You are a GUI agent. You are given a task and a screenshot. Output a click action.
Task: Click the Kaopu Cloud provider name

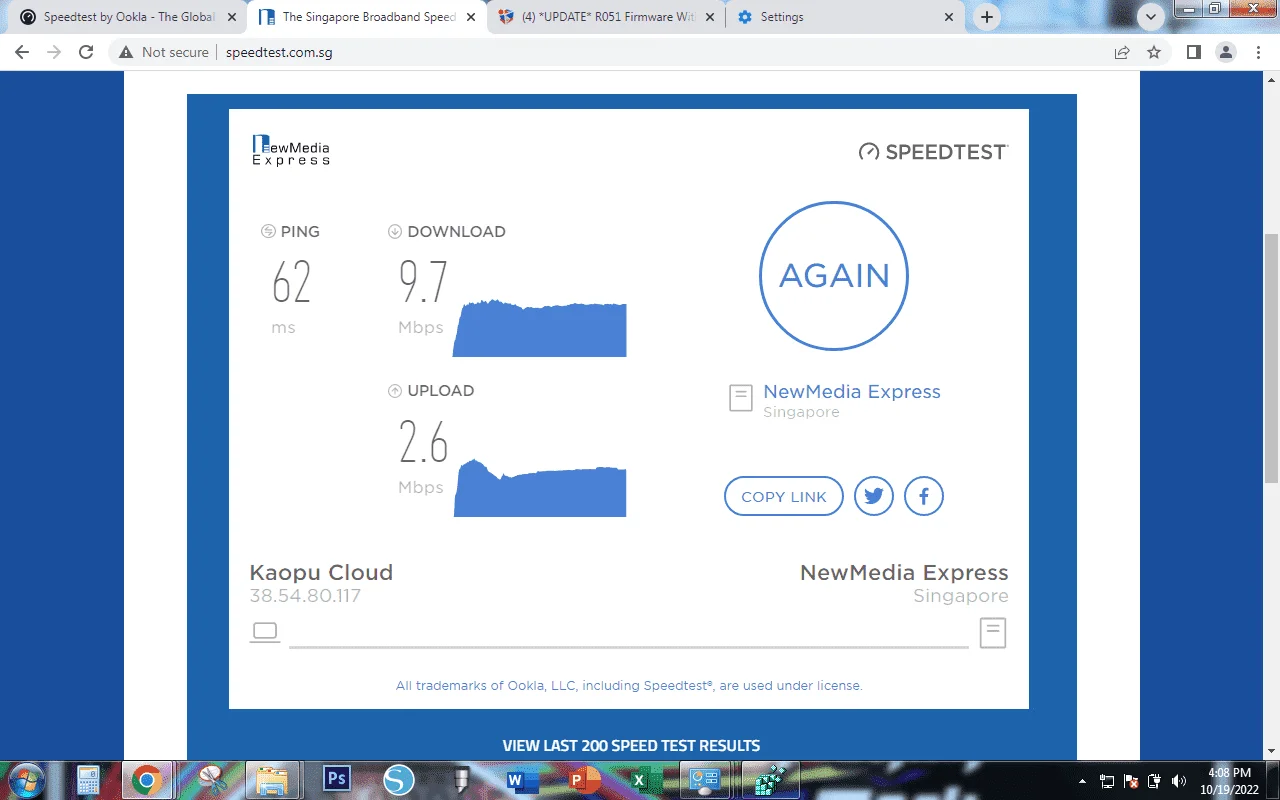tap(321, 573)
